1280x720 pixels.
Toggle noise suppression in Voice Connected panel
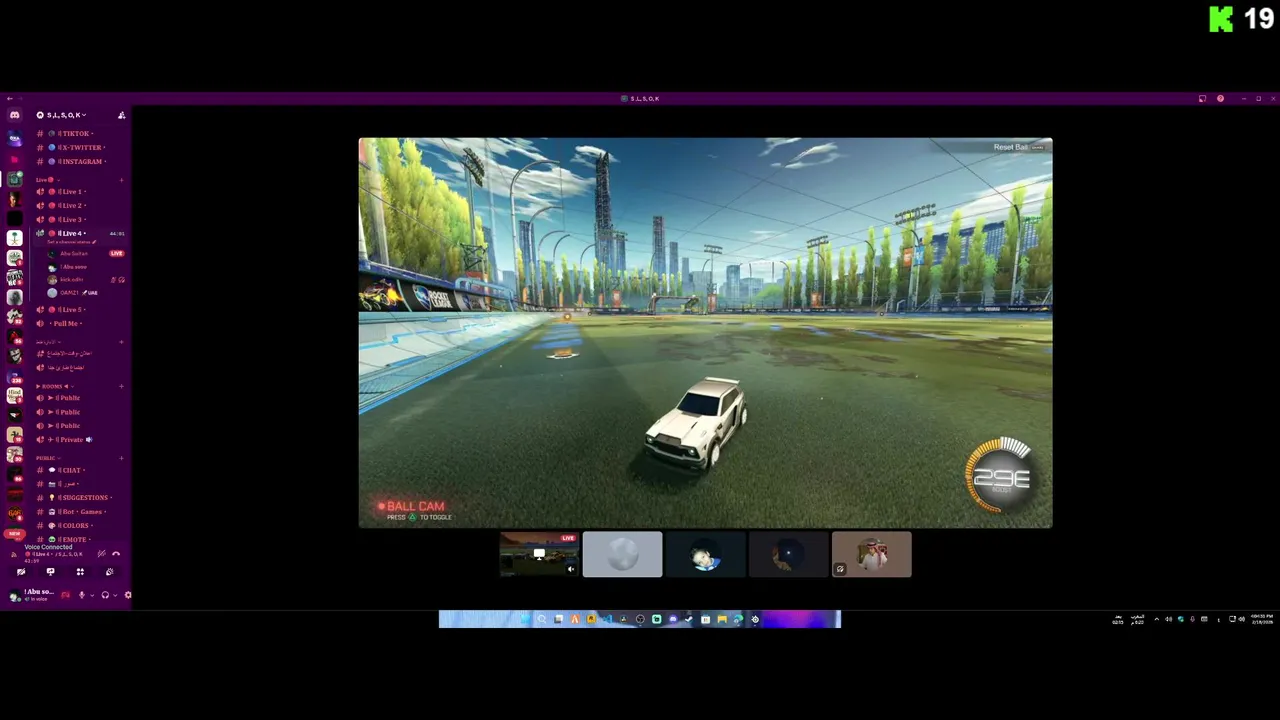point(101,553)
